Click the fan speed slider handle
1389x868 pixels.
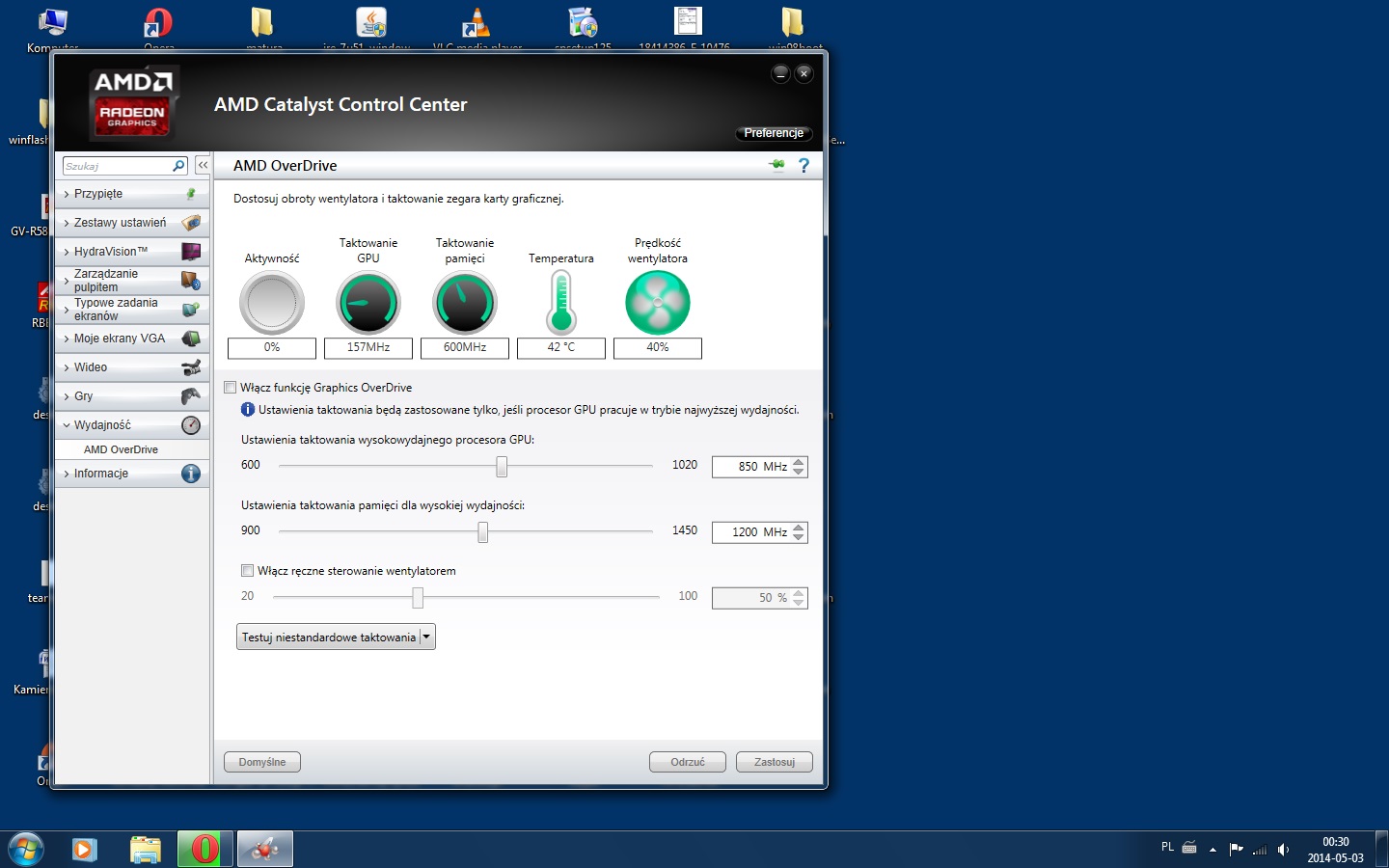tap(418, 598)
